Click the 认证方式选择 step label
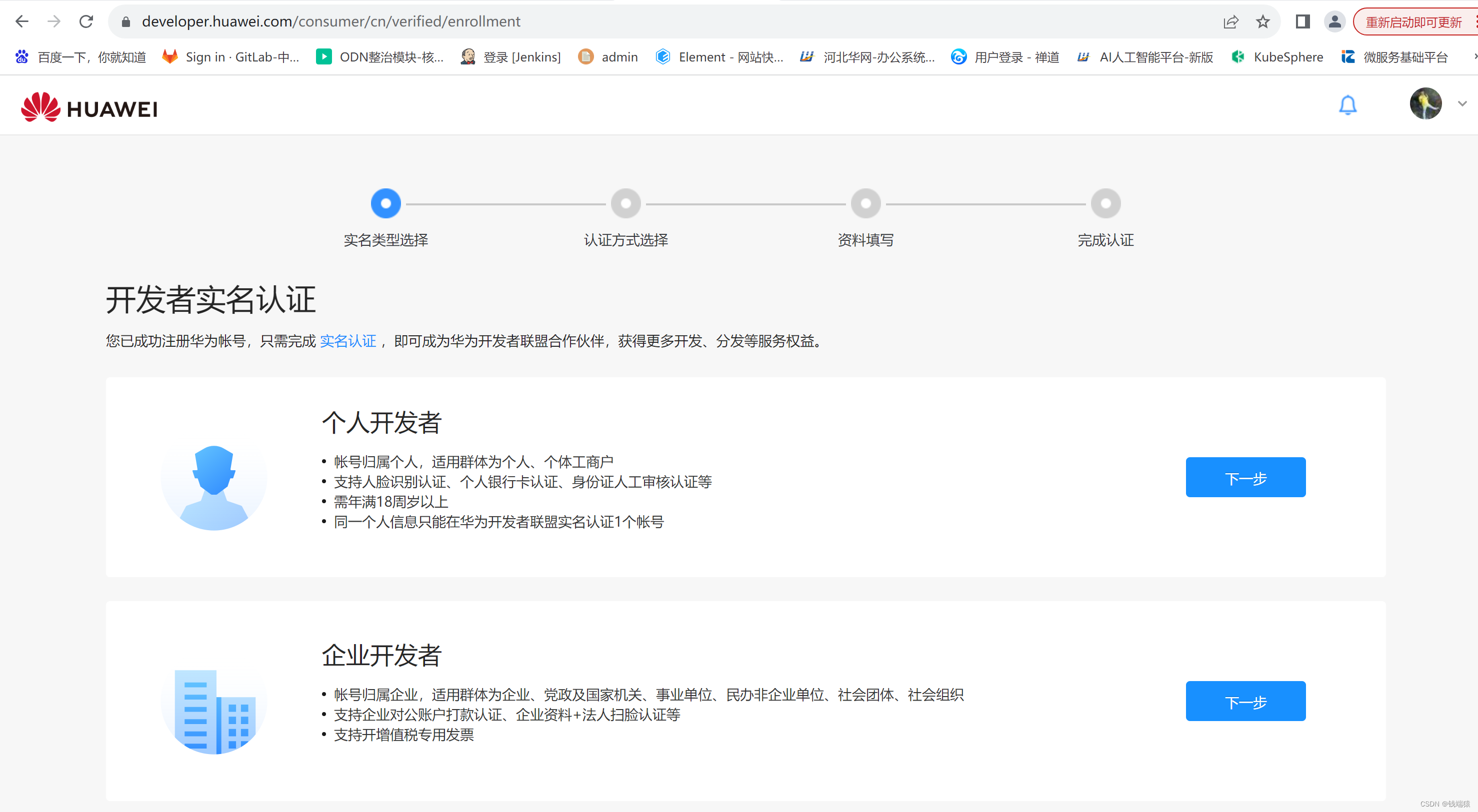This screenshot has width=1478, height=812. pyautogui.click(x=625, y=240)
